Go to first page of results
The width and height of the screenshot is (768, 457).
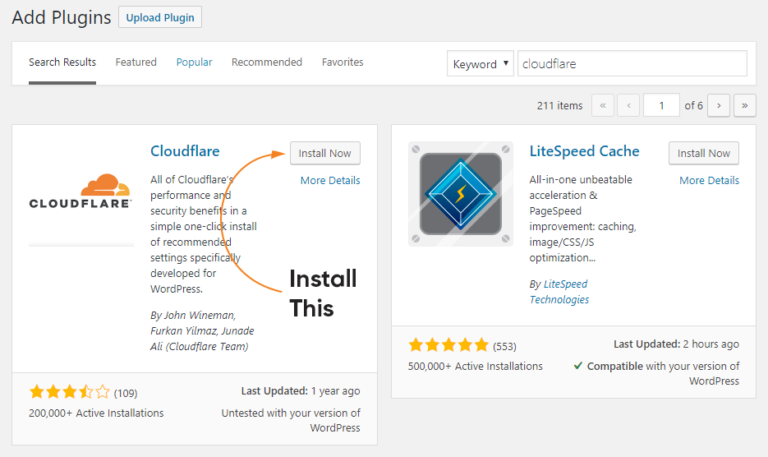(603, 105)
